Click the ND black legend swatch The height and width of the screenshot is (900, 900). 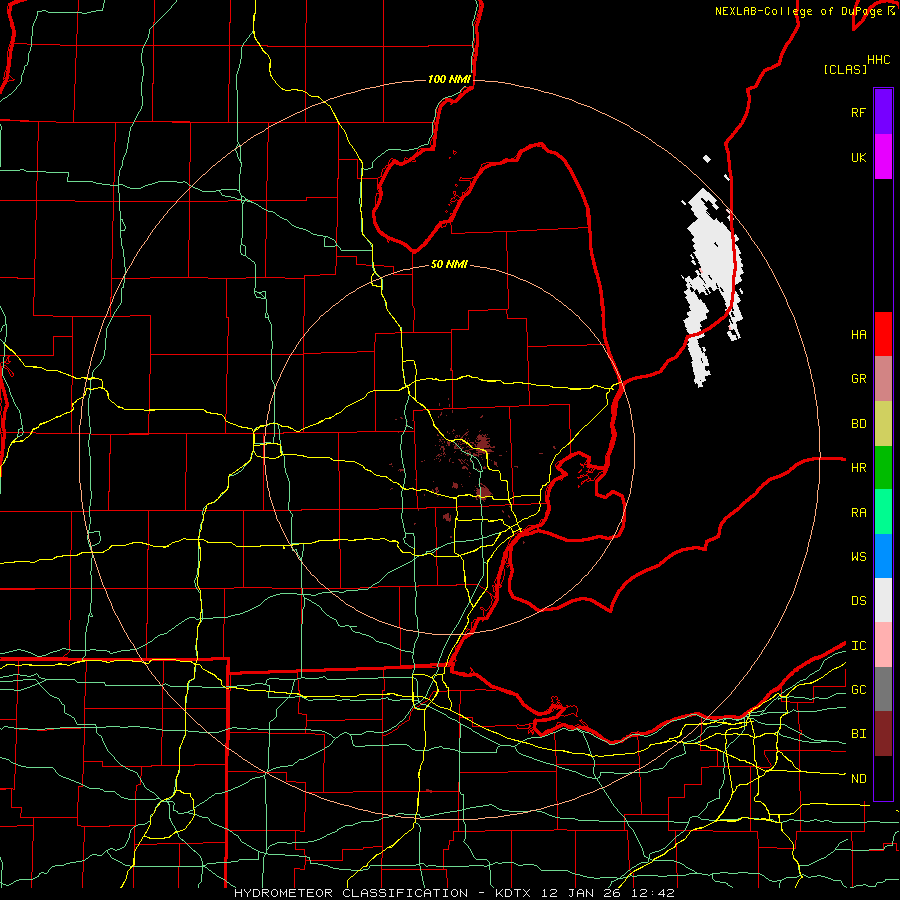click(883, 778)
